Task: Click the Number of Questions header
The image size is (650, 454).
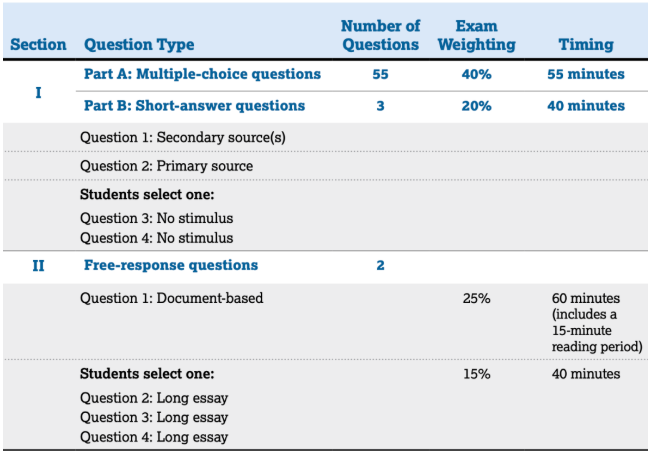Action: click(x=380, y=35)
